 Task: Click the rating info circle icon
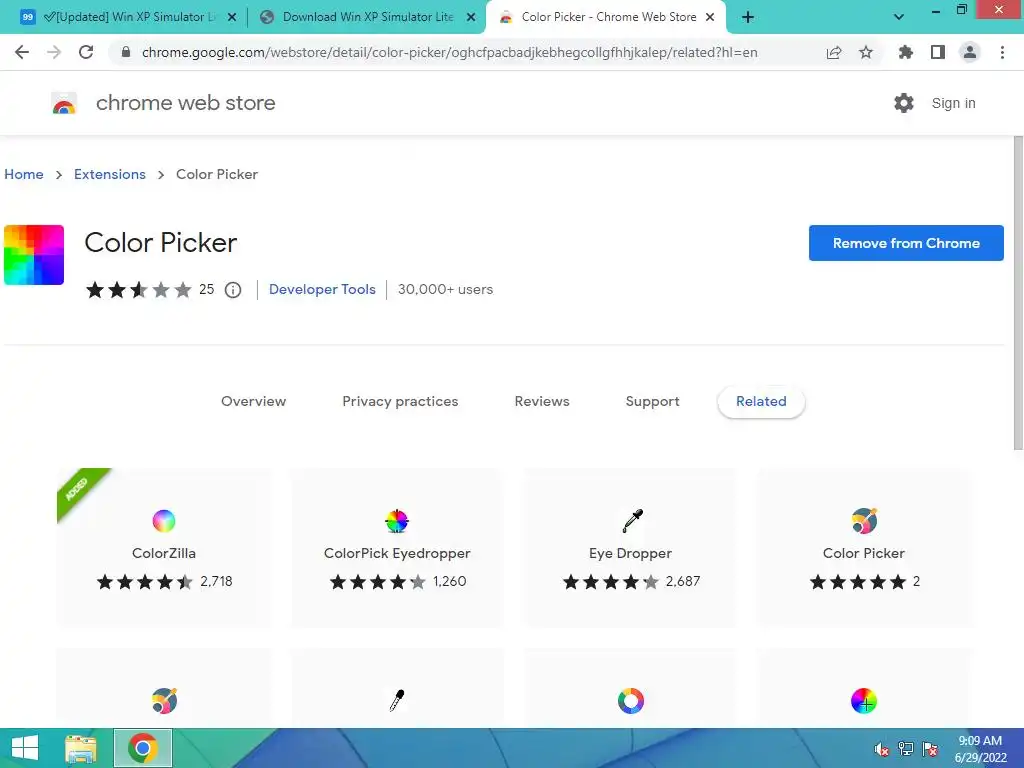click(233, 290)
